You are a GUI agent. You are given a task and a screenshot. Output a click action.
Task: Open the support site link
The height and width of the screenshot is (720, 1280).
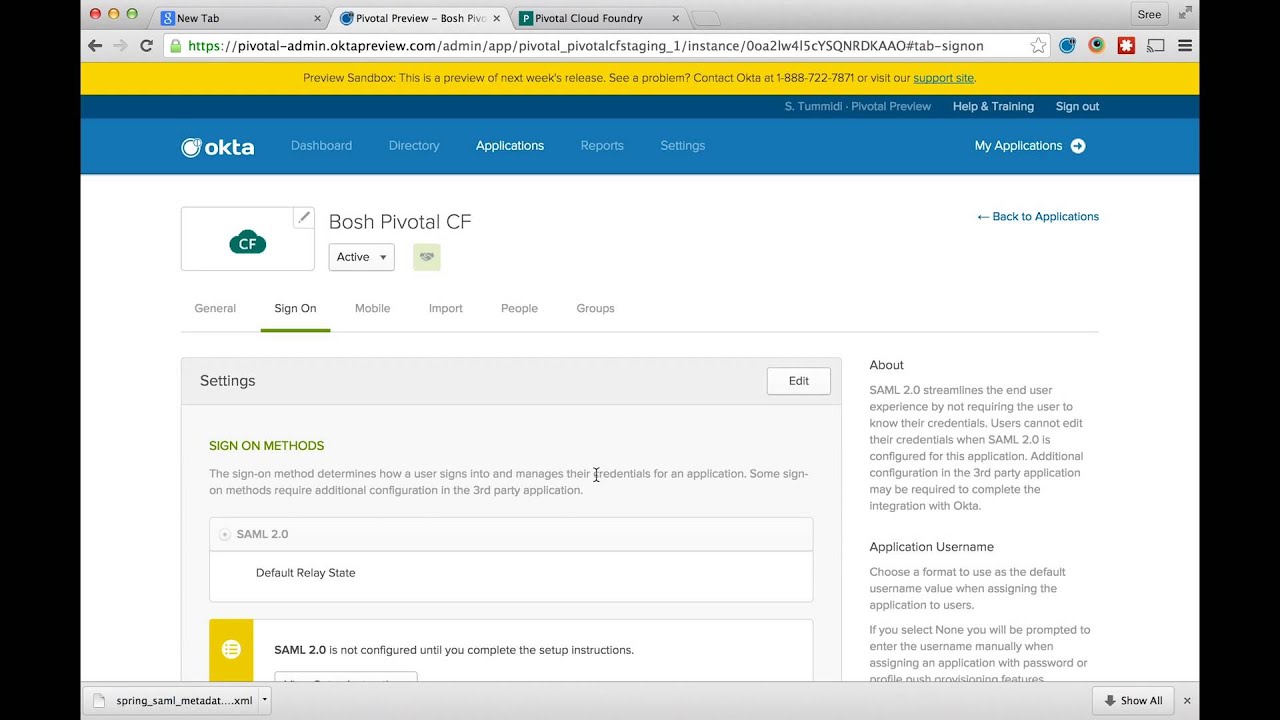pyautogui.click(x=943, y=78)
